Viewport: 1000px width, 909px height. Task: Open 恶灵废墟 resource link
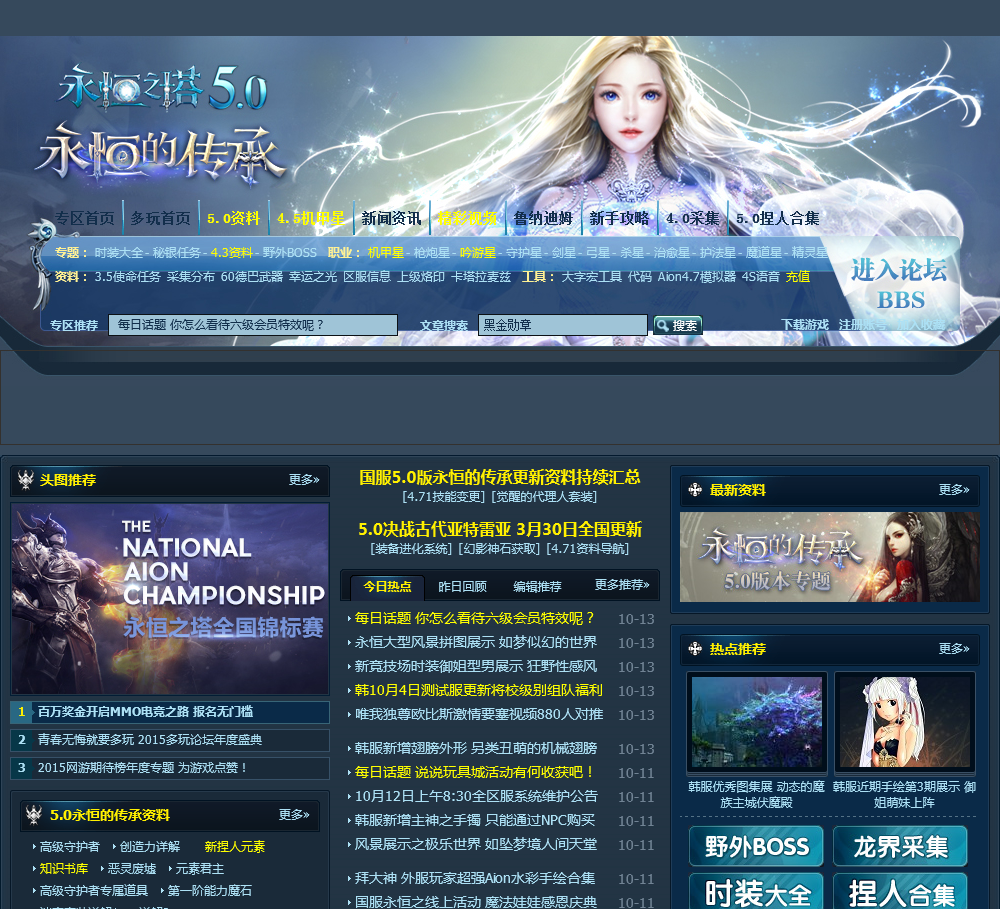point(131,869)
